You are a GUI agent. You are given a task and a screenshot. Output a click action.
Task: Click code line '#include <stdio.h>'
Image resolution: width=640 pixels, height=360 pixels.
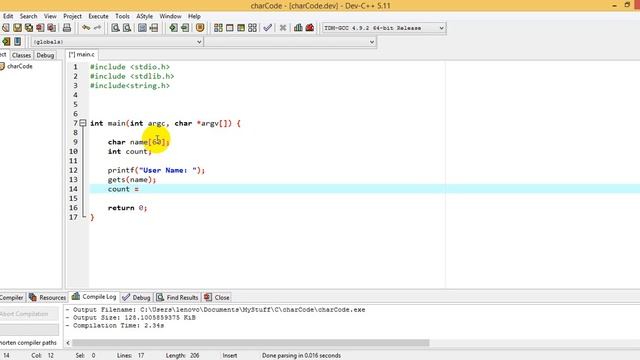pos(130,67)
